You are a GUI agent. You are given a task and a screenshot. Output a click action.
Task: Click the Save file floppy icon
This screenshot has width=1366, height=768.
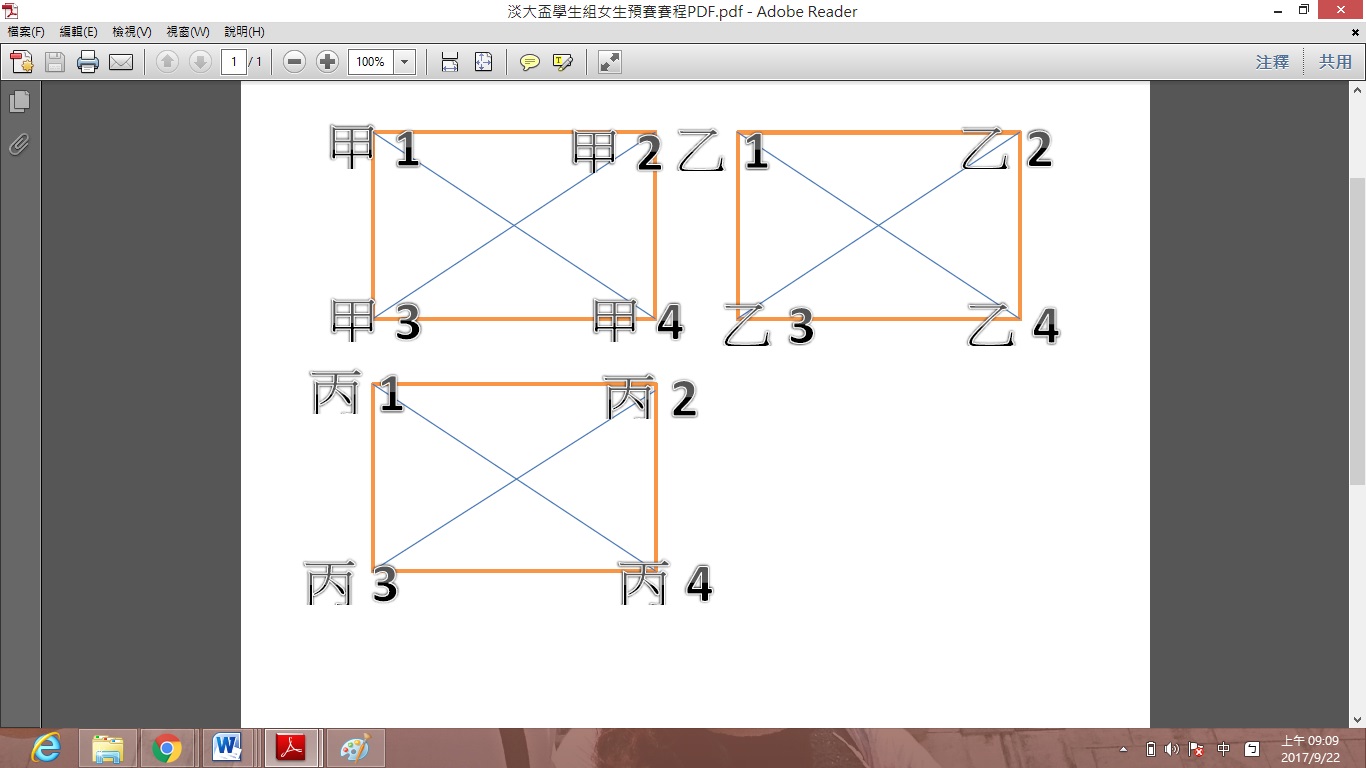(55, 62)
